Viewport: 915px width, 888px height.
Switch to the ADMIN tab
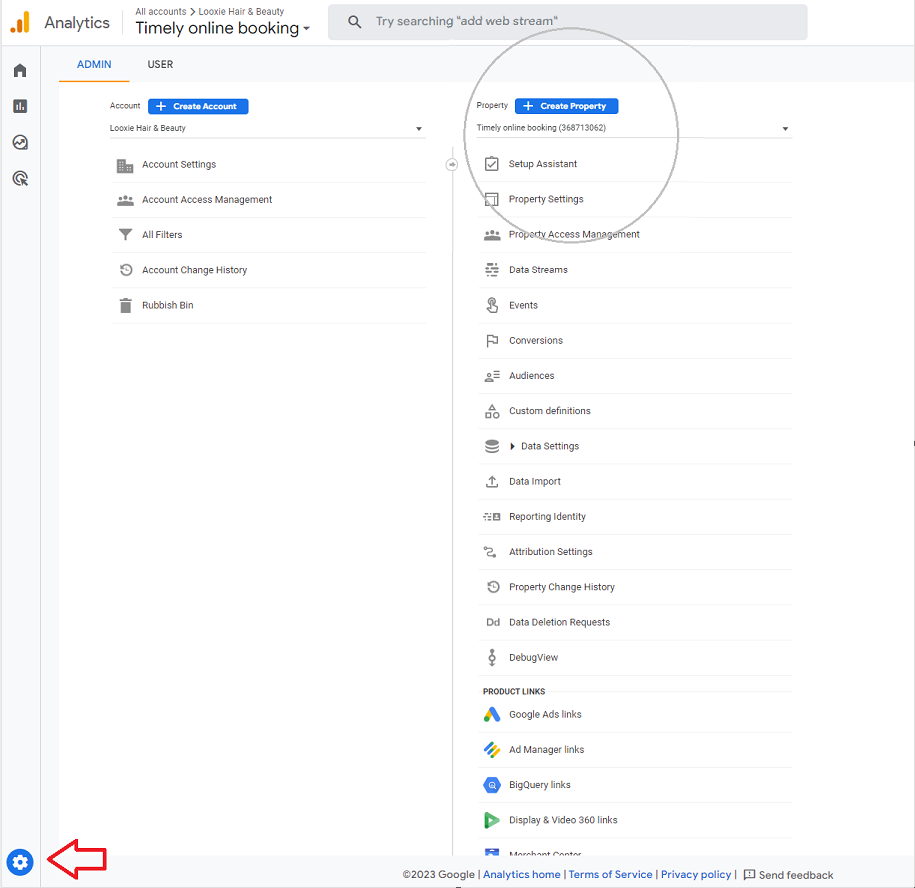[94, 64]
